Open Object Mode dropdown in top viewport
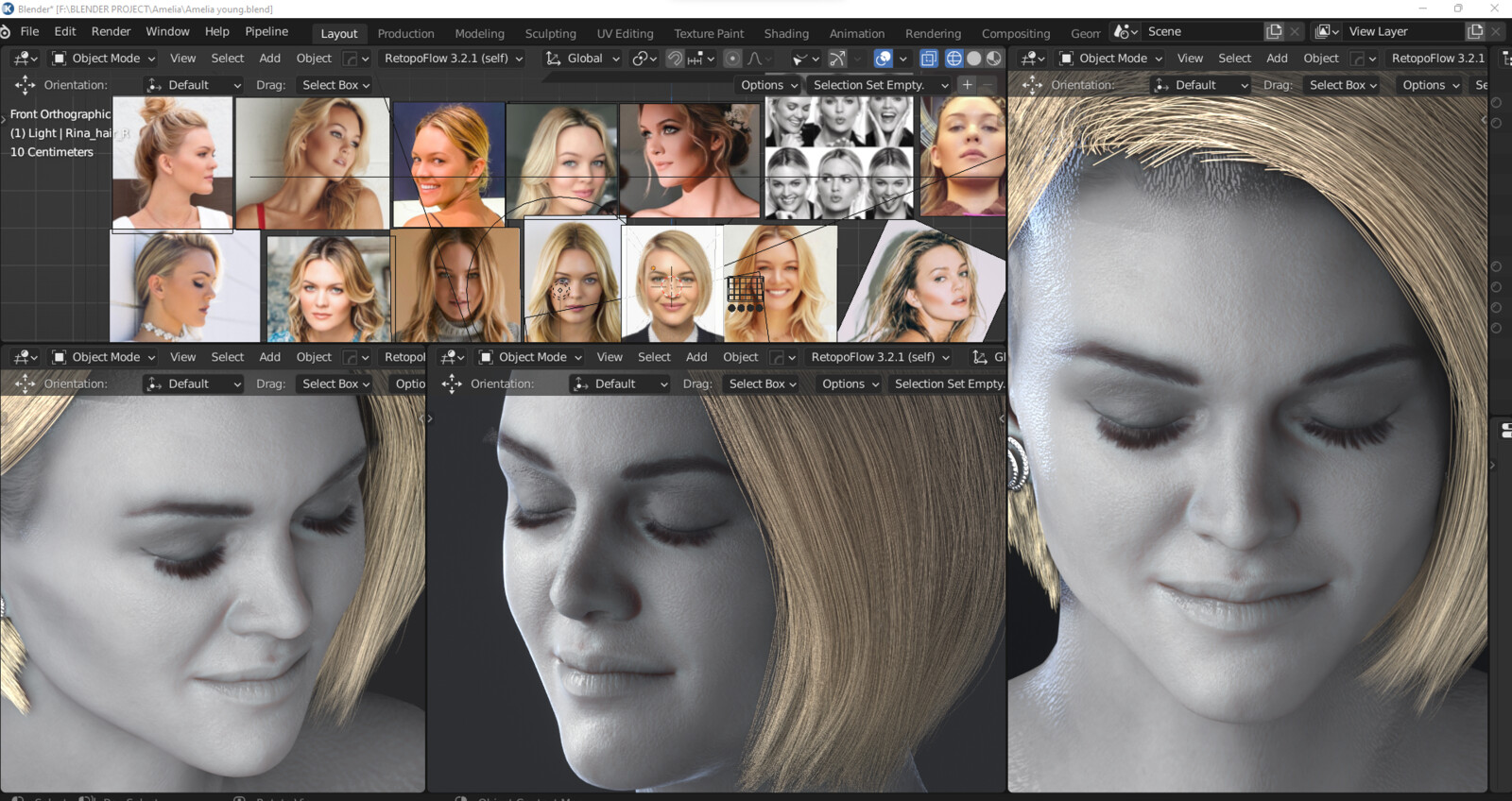Viewport: 1512px width, 801px height. (x=103, y=58)
